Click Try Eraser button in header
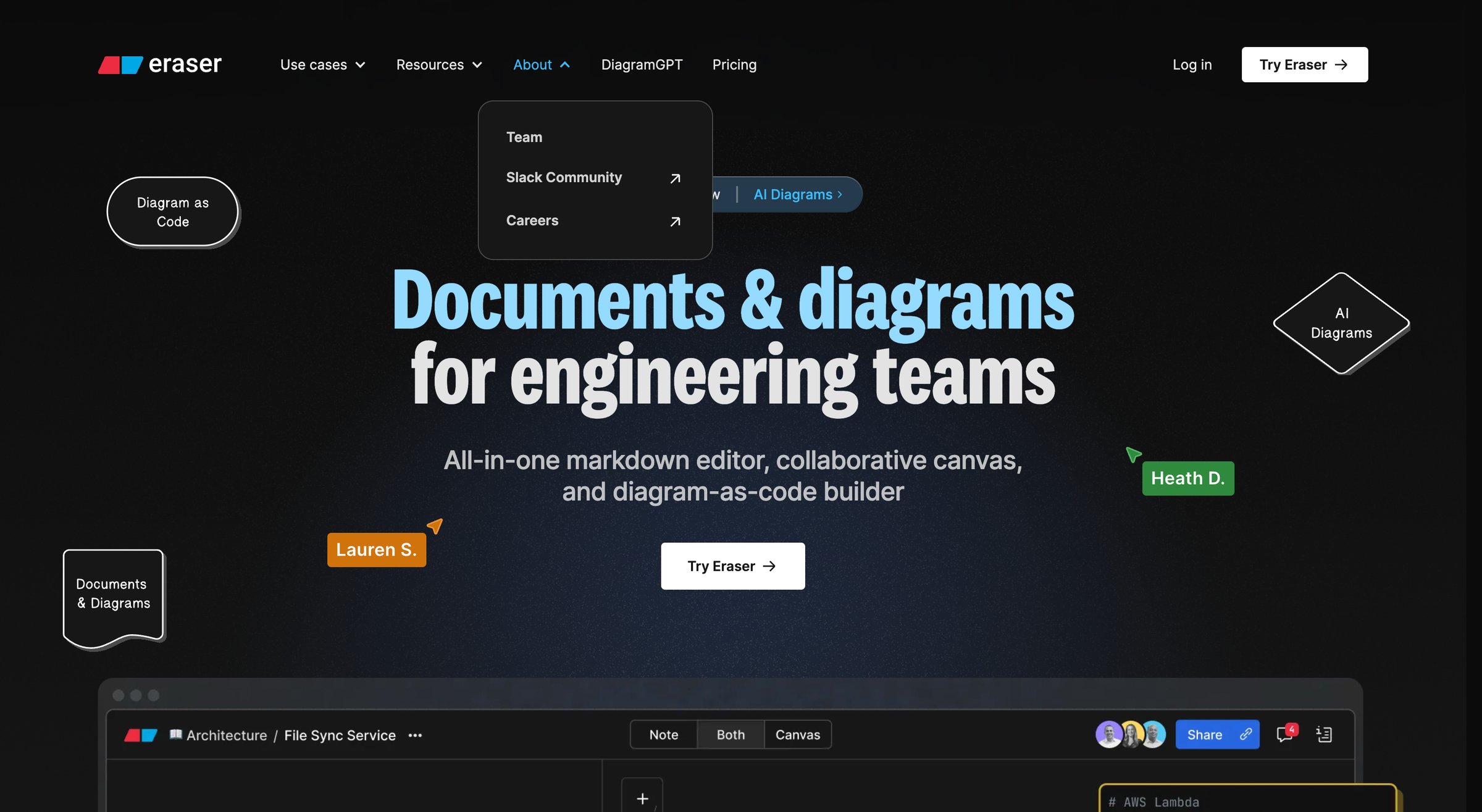Viewport: 1482px width, 812px height. 1304,64
